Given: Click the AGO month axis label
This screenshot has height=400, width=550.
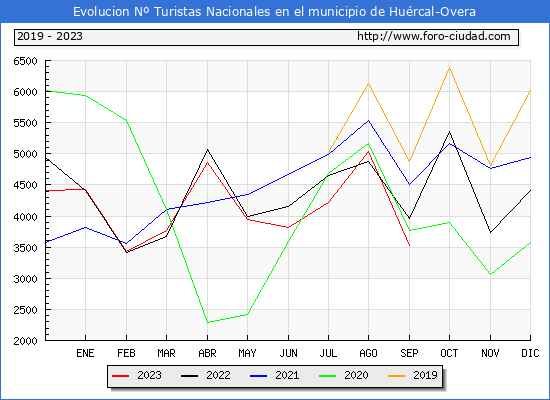Looking at the screenshot, I should pos(368,353).
